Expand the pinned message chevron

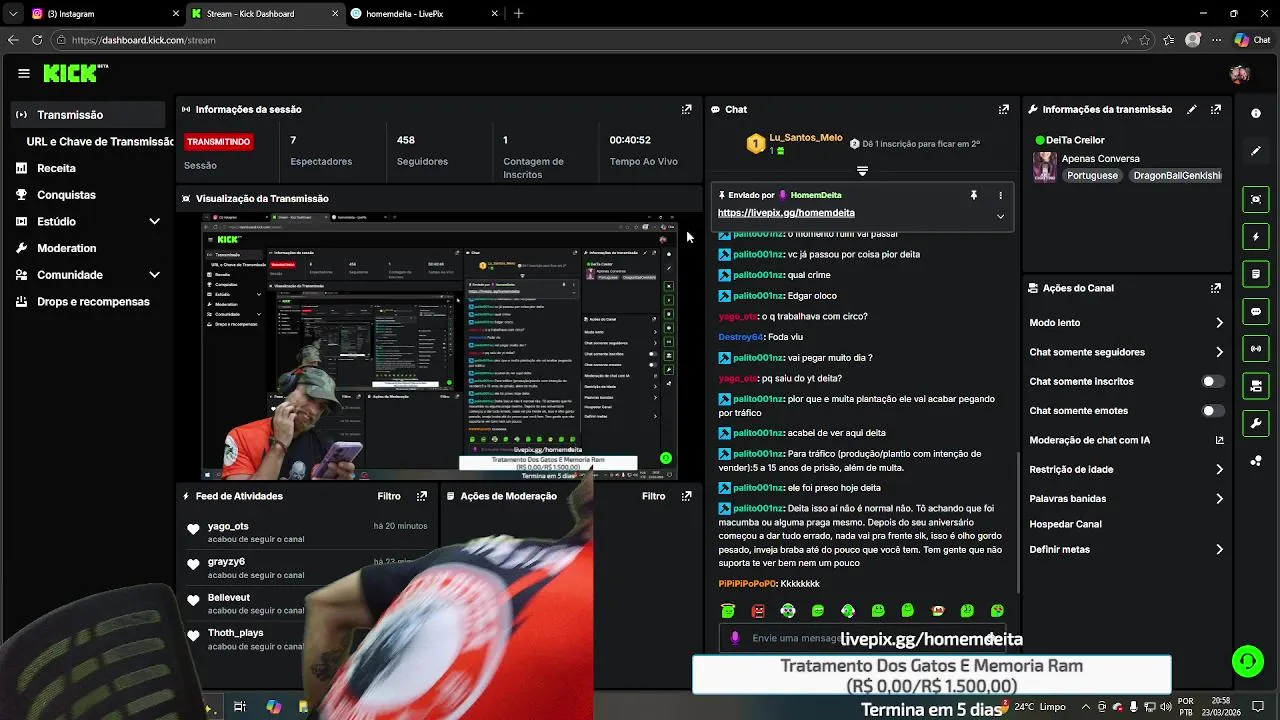[1000, 216]
